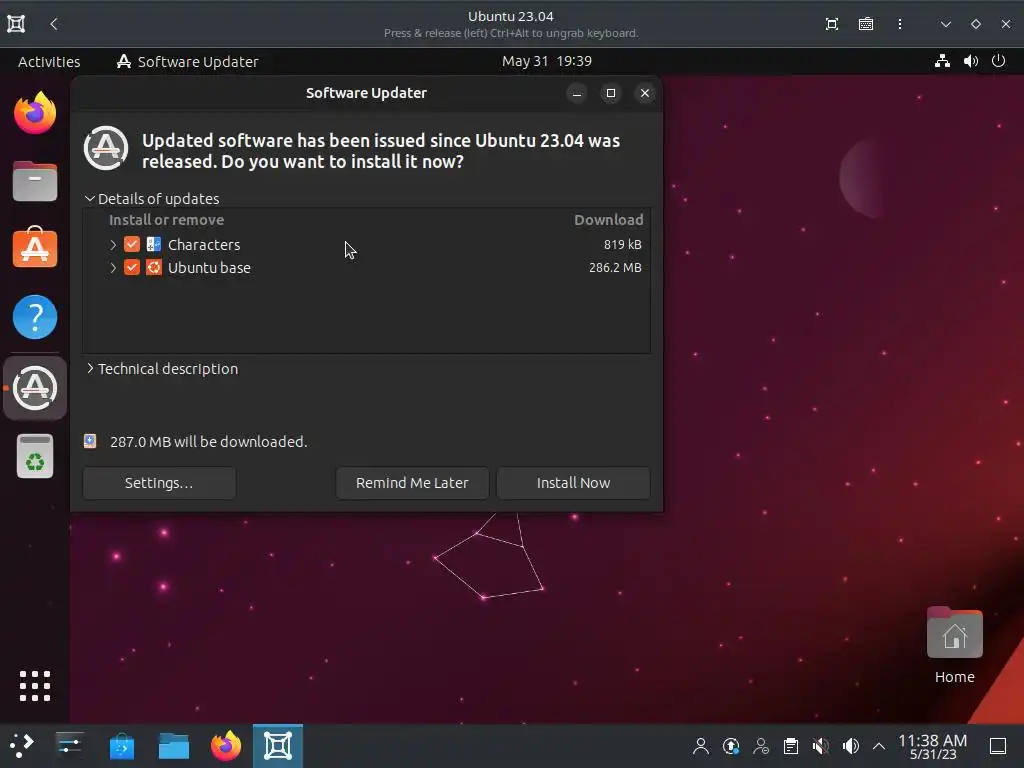The width and height of the screenshot is (1024, 768).
Task: Show hidden tray icons with the up arrow
Action: point(879,746)
